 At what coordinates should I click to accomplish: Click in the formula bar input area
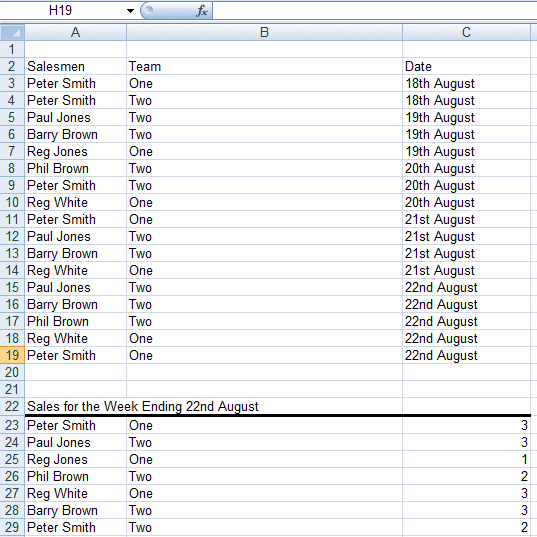(x=375, y=10)
